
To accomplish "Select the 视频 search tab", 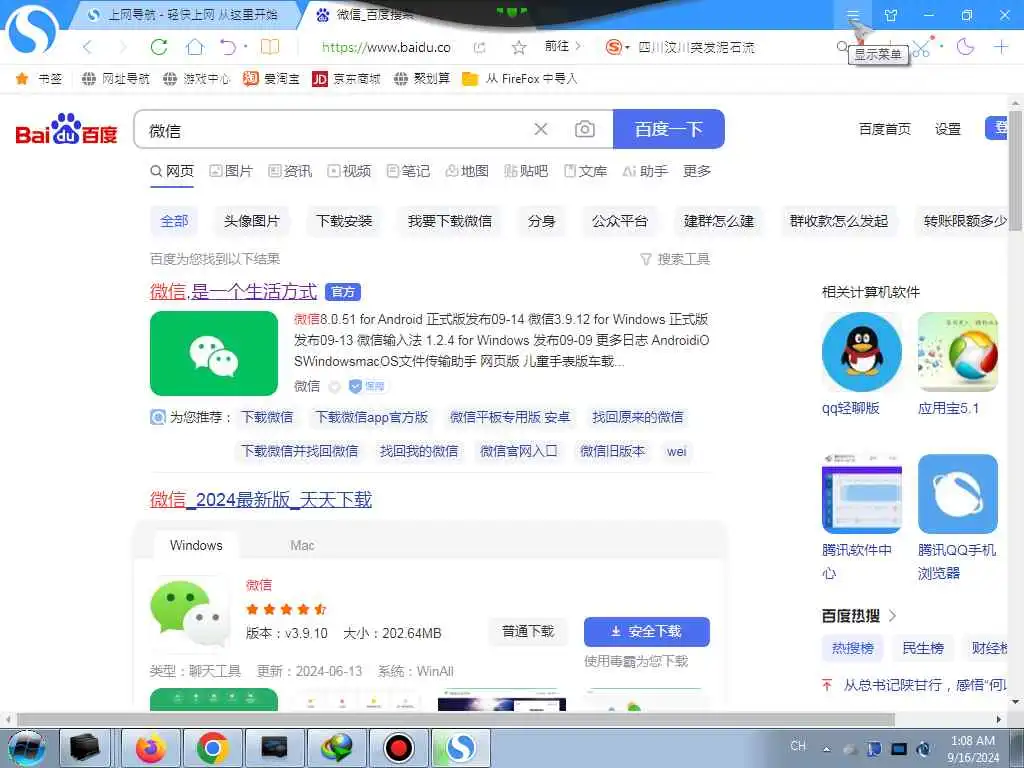I will click(x=349, y=171).
